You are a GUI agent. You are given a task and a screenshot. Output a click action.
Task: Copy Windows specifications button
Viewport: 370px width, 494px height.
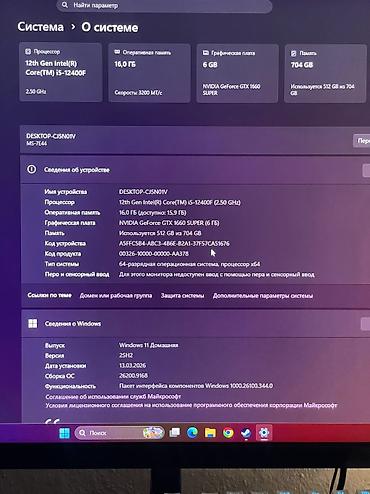point(365,324)
